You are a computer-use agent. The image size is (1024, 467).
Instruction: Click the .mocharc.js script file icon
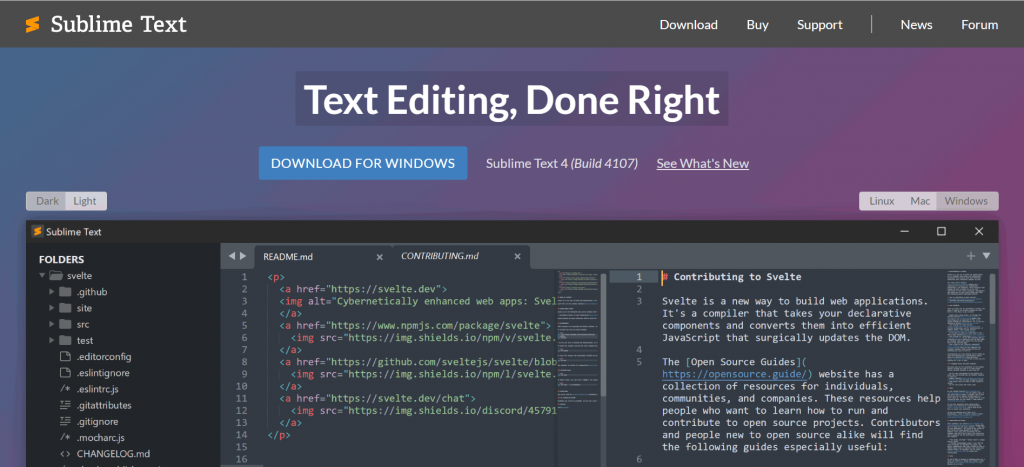click(65, 438)
